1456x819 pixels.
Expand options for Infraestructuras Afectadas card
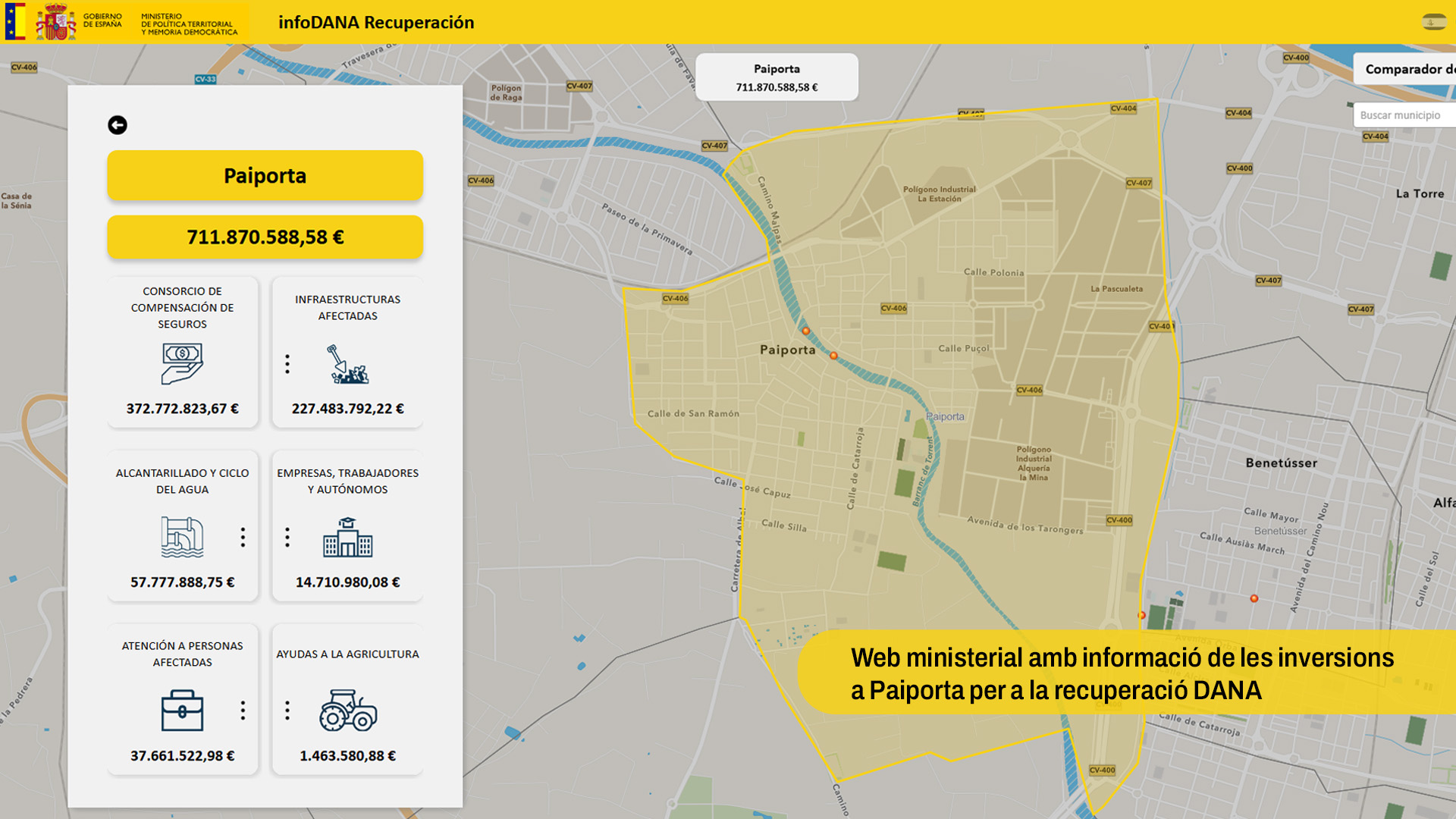tap(287, 364)
